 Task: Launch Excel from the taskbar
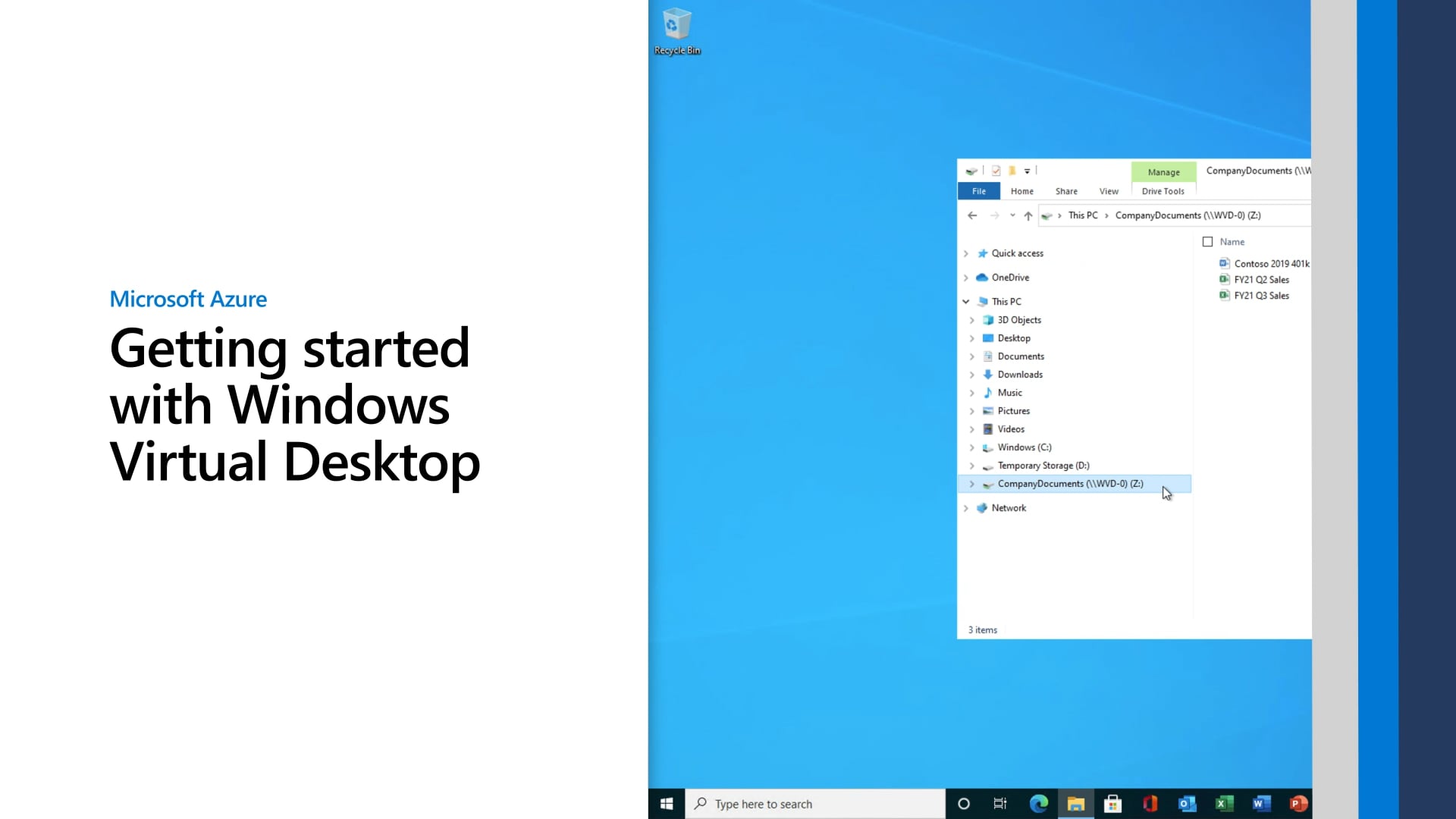click(x=1224, y=803)
